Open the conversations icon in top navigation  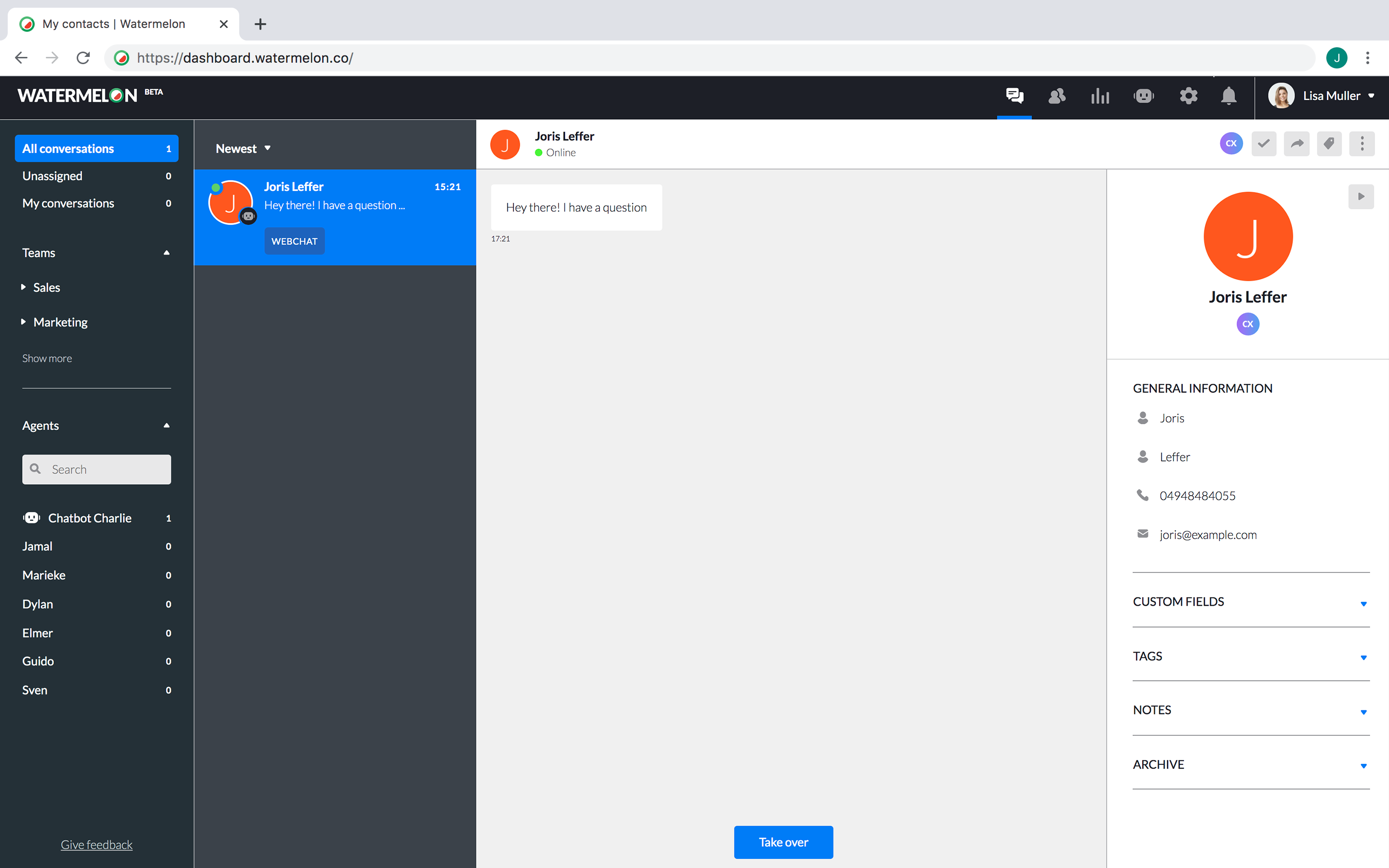pos(1014,96)
